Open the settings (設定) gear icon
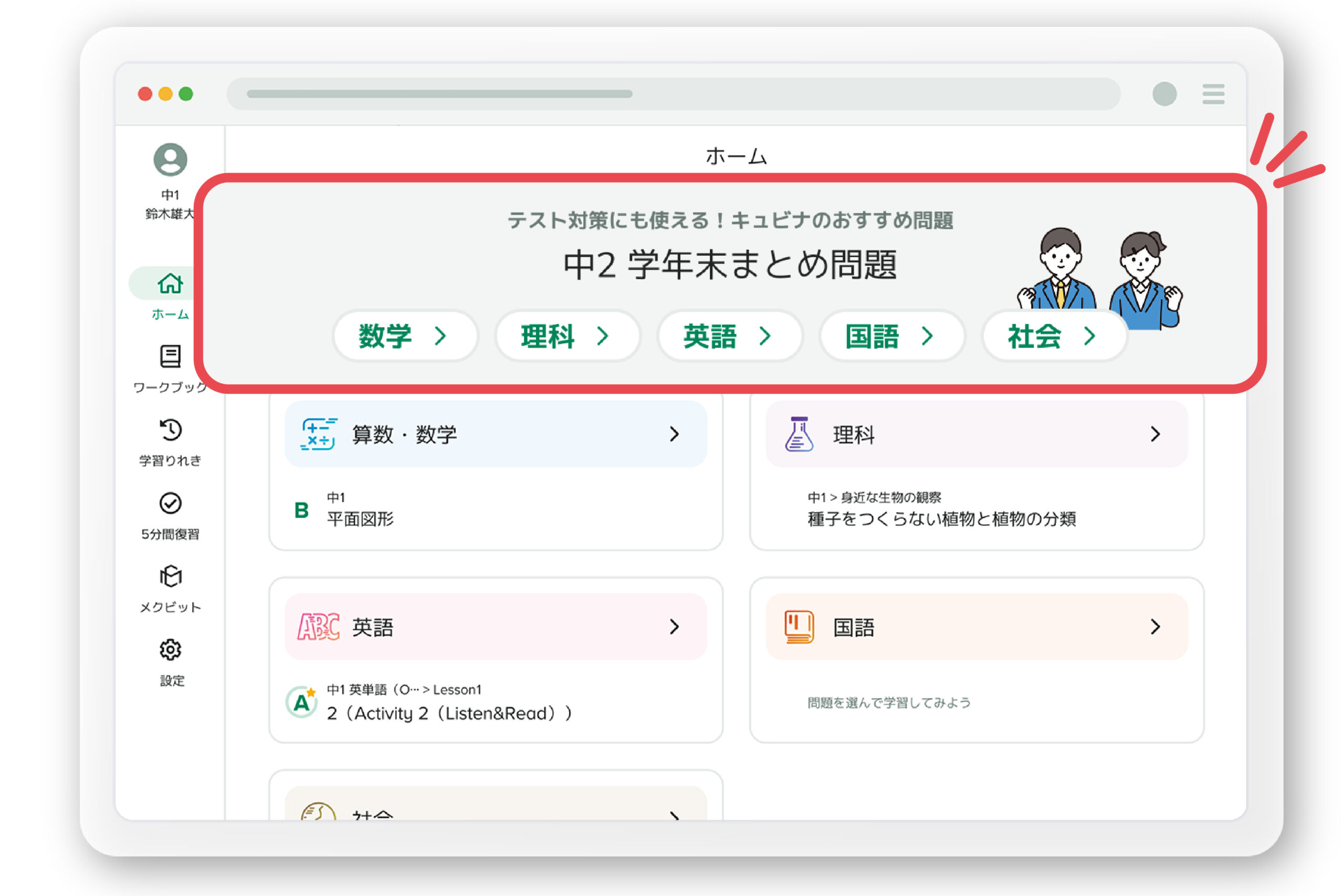The height and width of the screenshot is (896, 1344). point(170,650)
